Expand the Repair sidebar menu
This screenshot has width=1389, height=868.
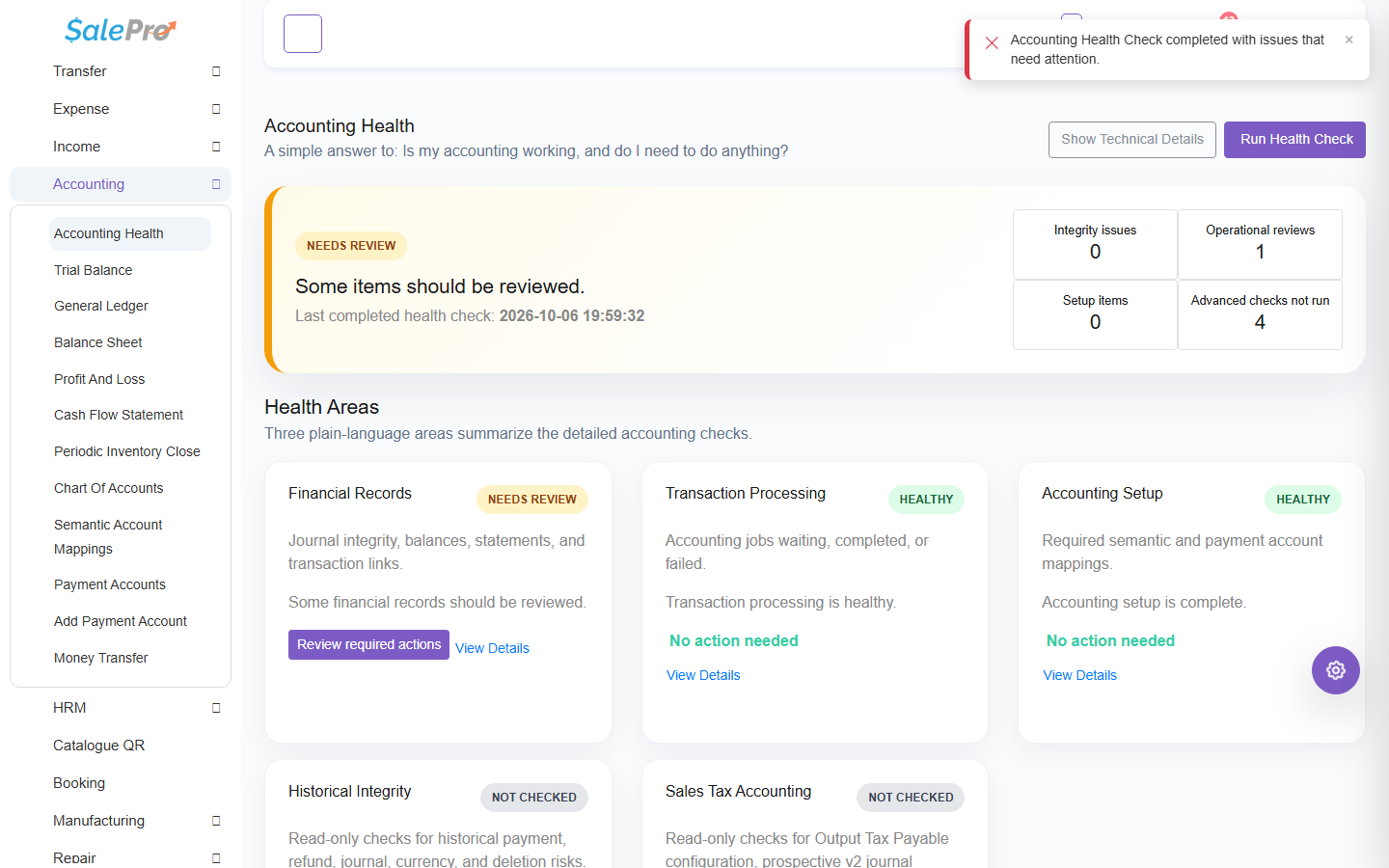121,857
